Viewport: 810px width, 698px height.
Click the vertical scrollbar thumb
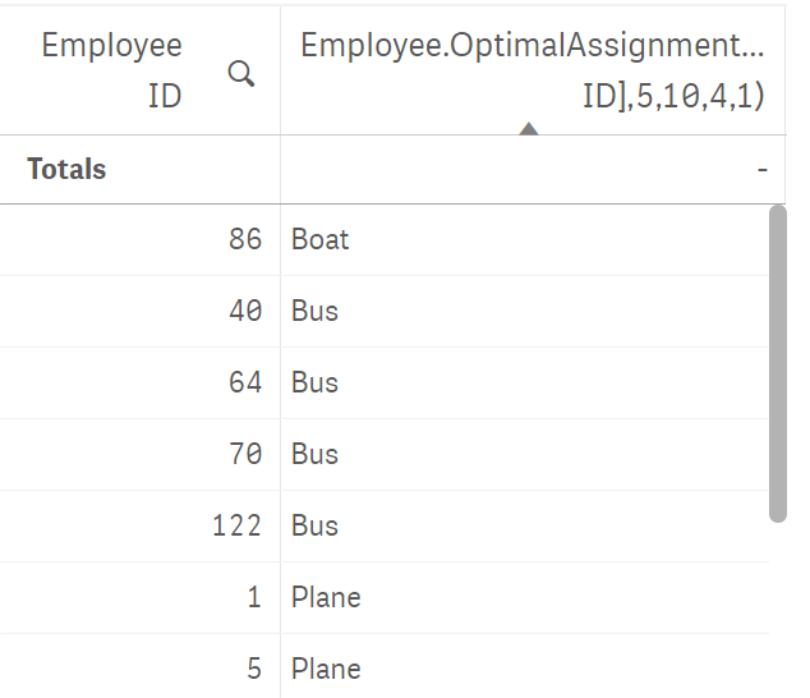(x=777, y=363)
